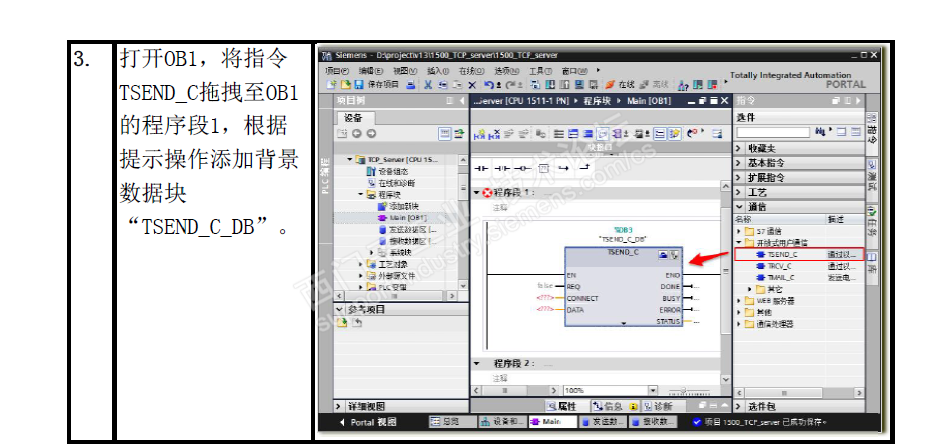Click the <???> CONNECT parameter

pyautogui.click(x=545, y=298)
